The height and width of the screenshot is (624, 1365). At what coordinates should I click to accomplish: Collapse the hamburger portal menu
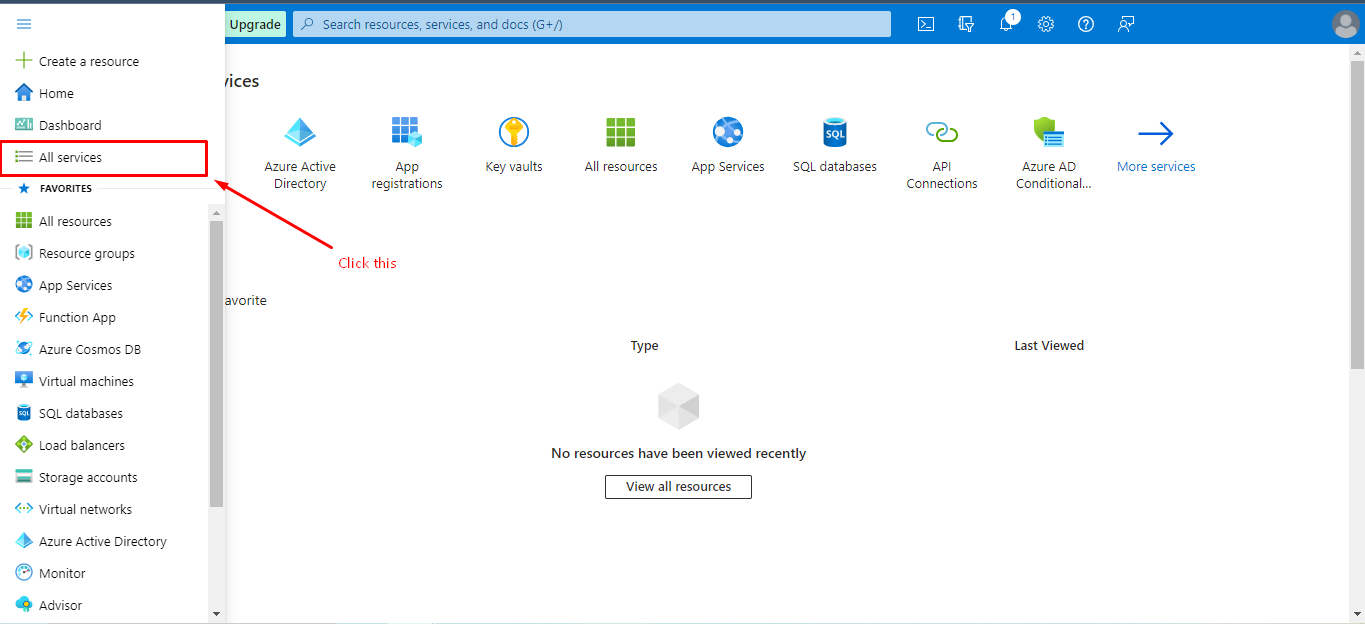click(x=24, y=24)
